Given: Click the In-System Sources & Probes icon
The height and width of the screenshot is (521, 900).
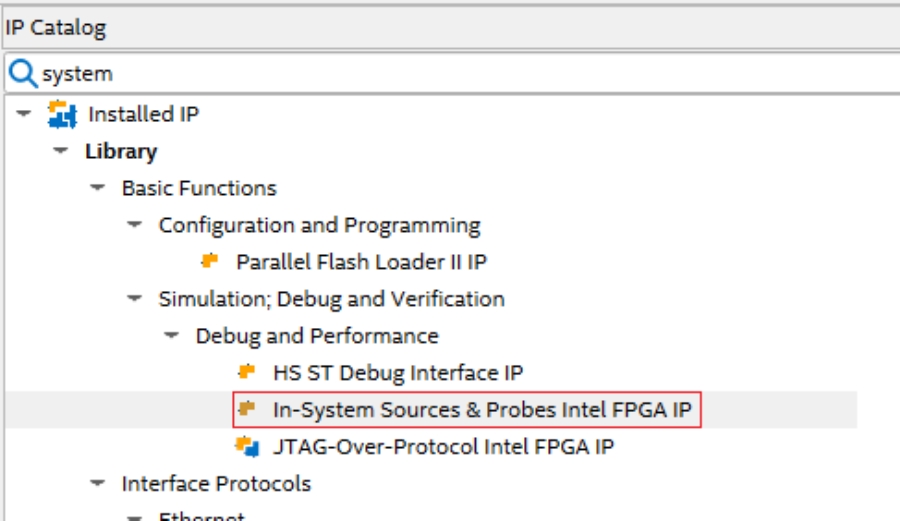Looking at the screenshot, I should point(247,409).
